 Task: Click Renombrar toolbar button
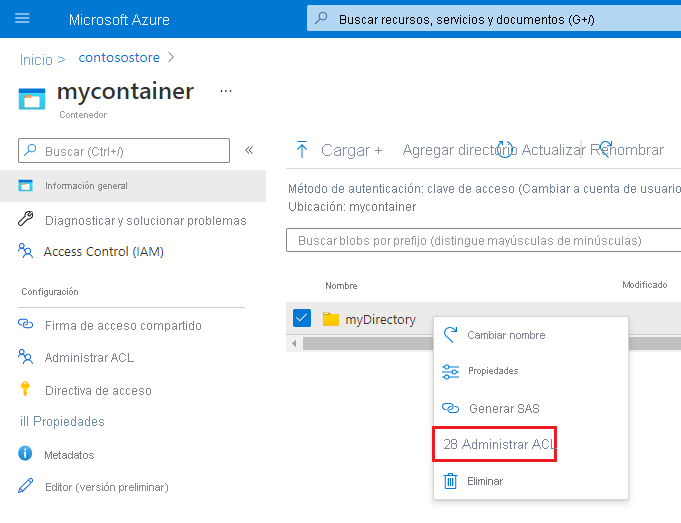pyautogui.click(x=627, y=150)
